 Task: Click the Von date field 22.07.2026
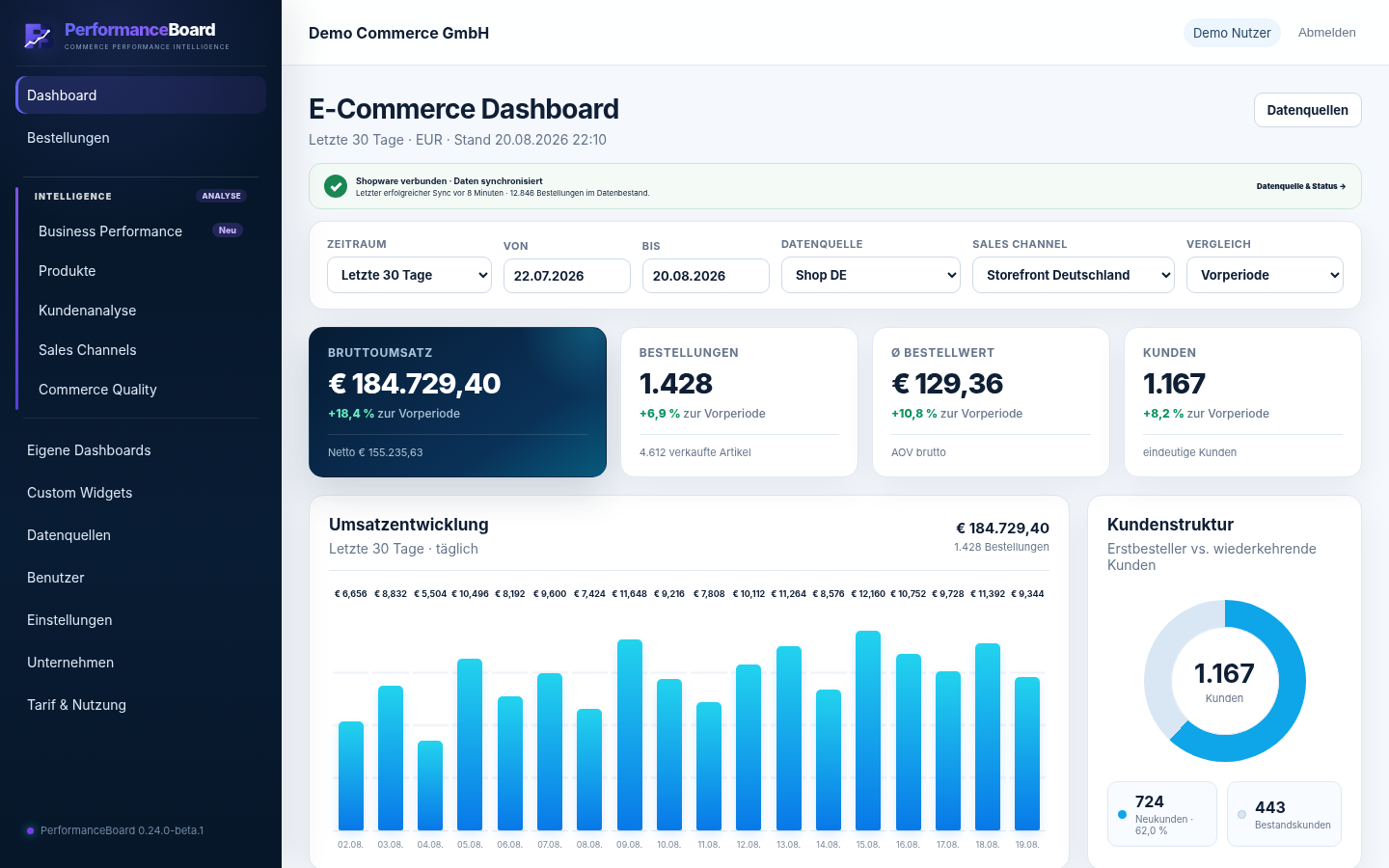(567, 276)
